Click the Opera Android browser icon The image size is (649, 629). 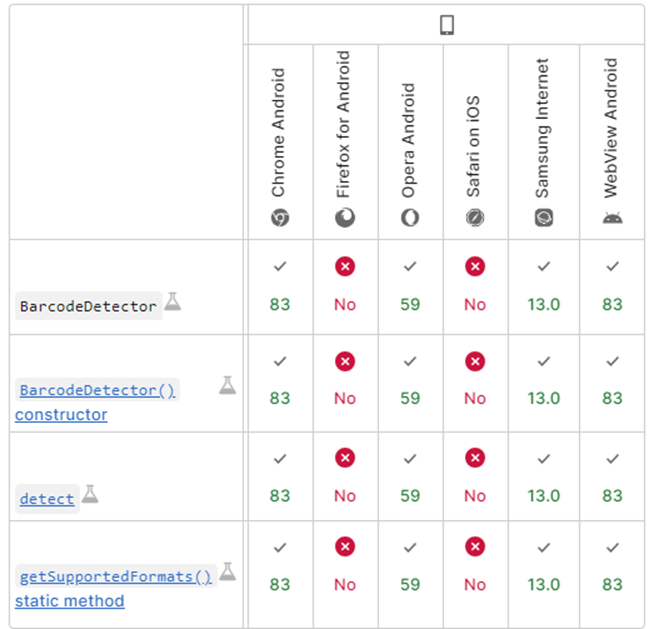pos(410,217)
